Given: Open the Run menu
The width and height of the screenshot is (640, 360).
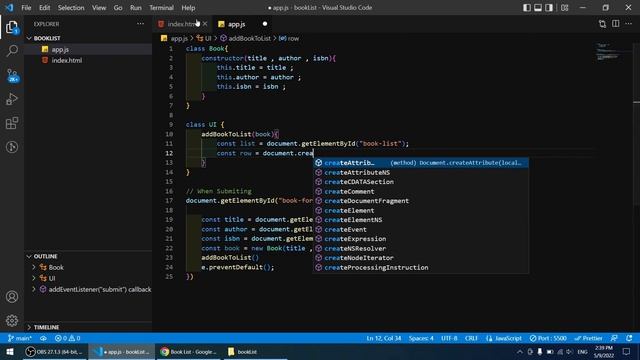Looking at the screenshot, I should coord(136,7).
